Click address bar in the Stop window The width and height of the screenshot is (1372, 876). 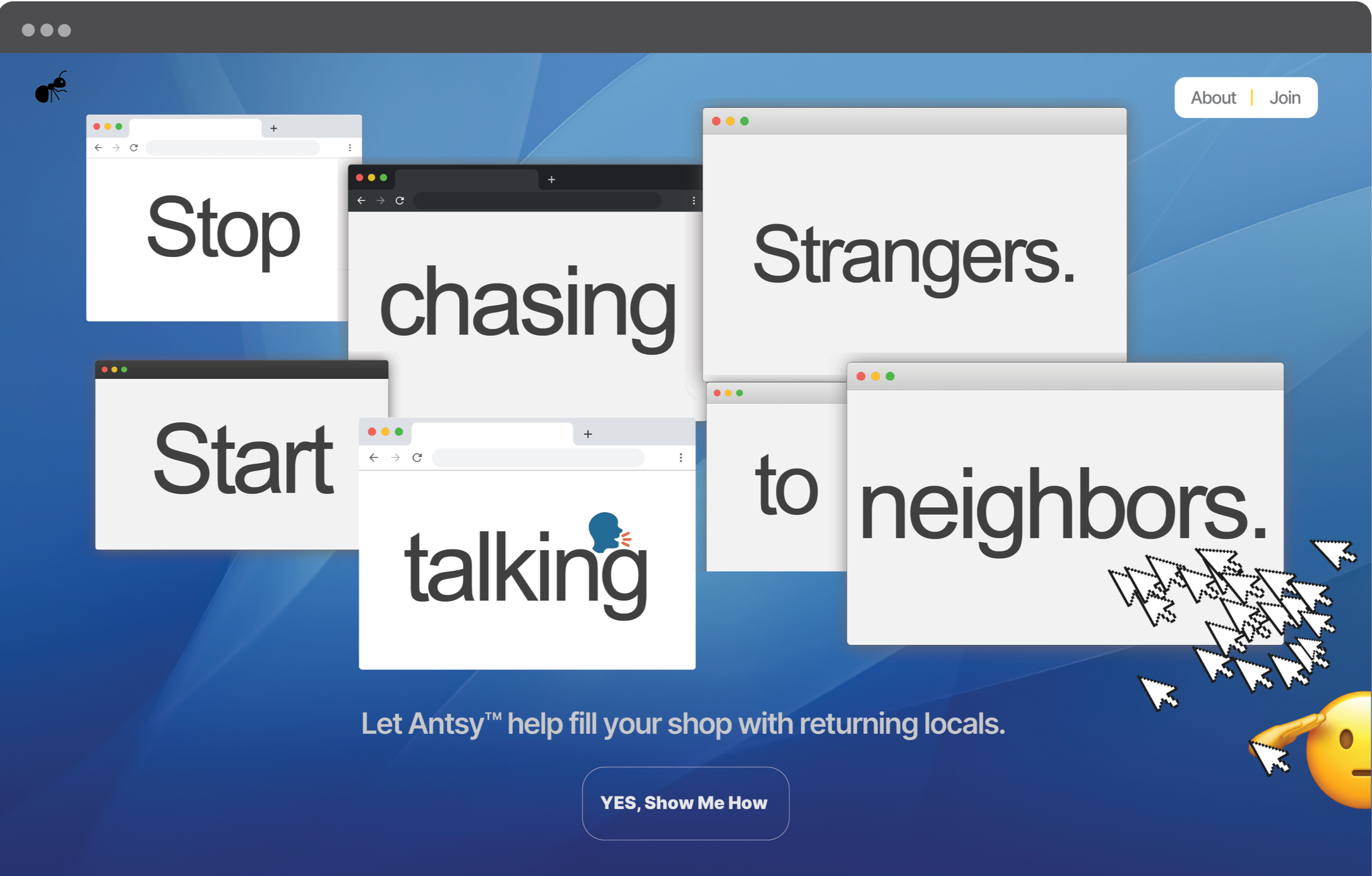click(232, 148)
